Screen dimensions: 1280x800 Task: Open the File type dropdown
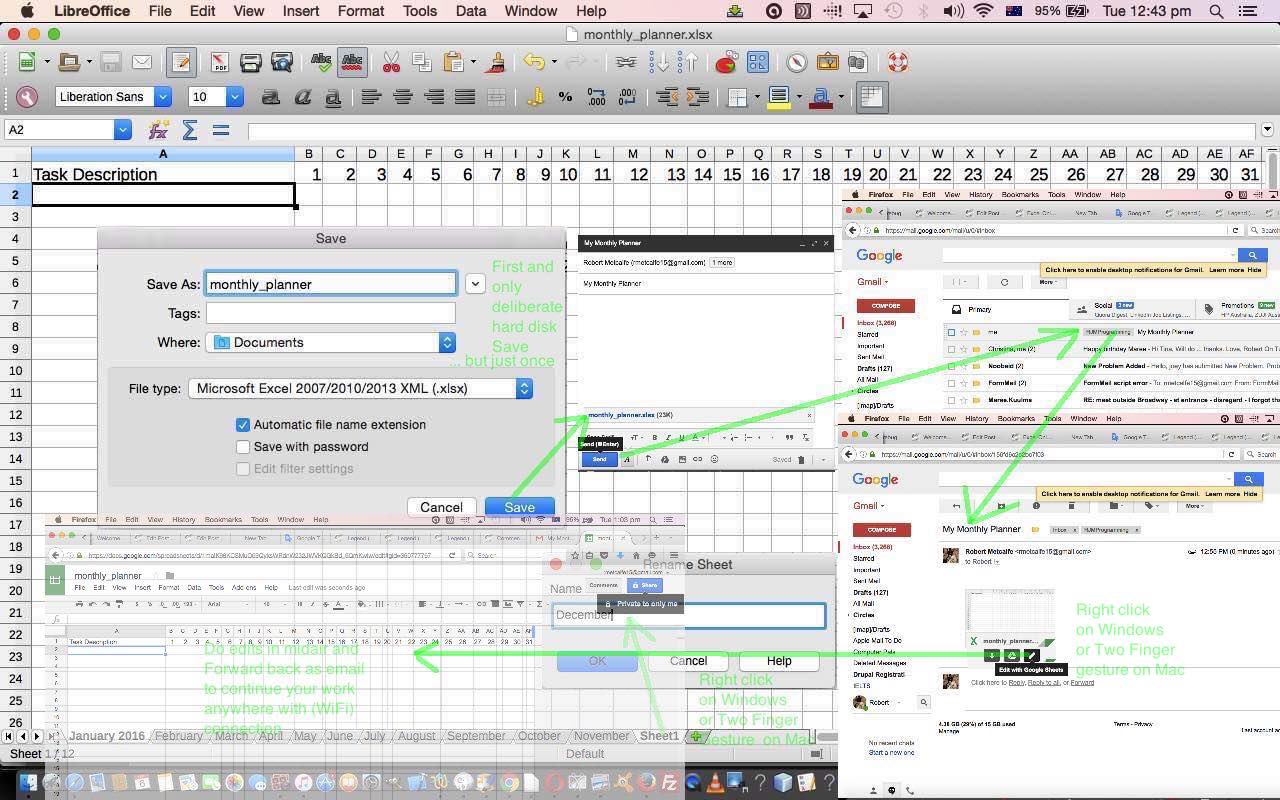360,388
